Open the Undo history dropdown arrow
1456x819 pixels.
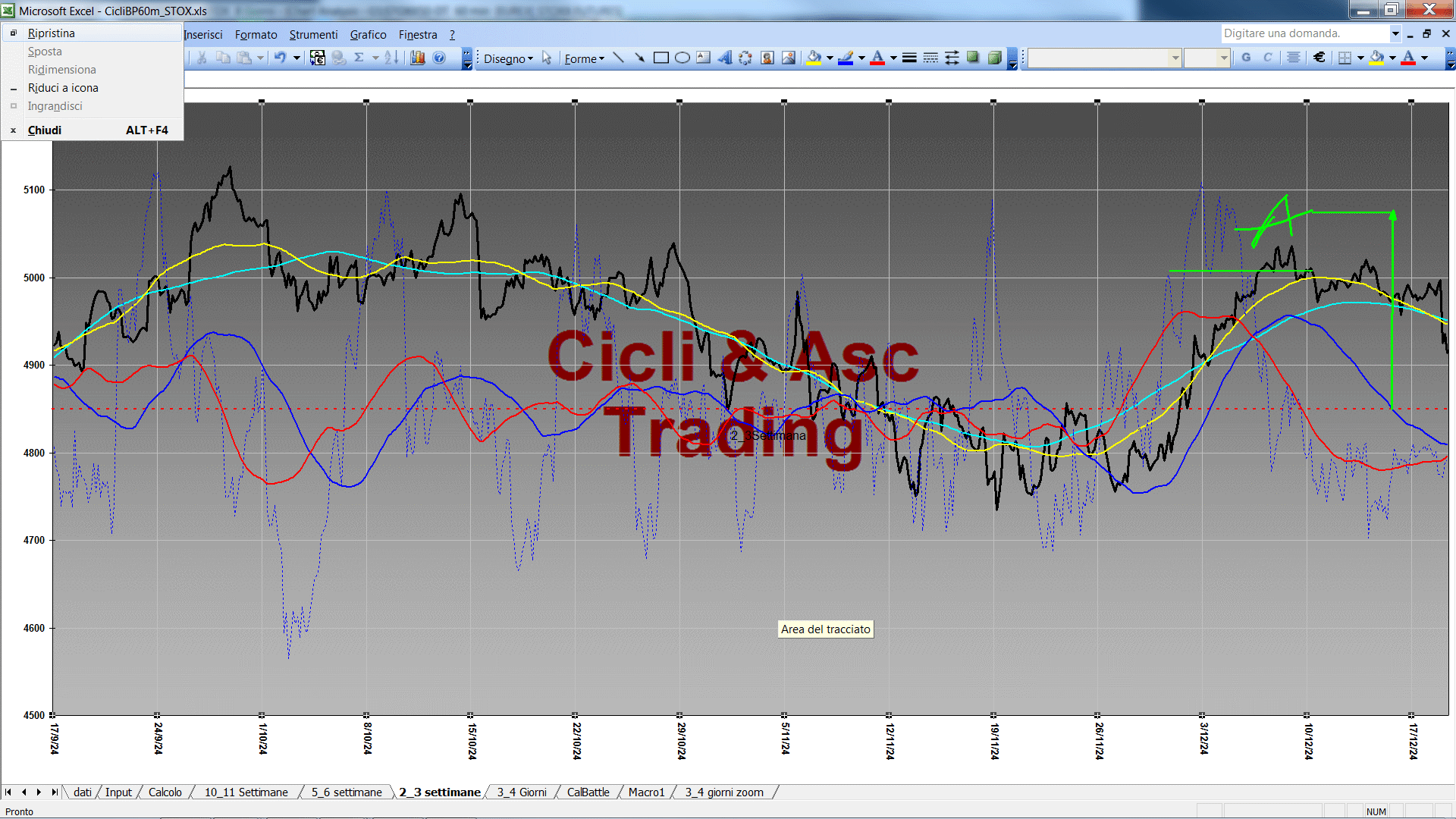[297, 58]
